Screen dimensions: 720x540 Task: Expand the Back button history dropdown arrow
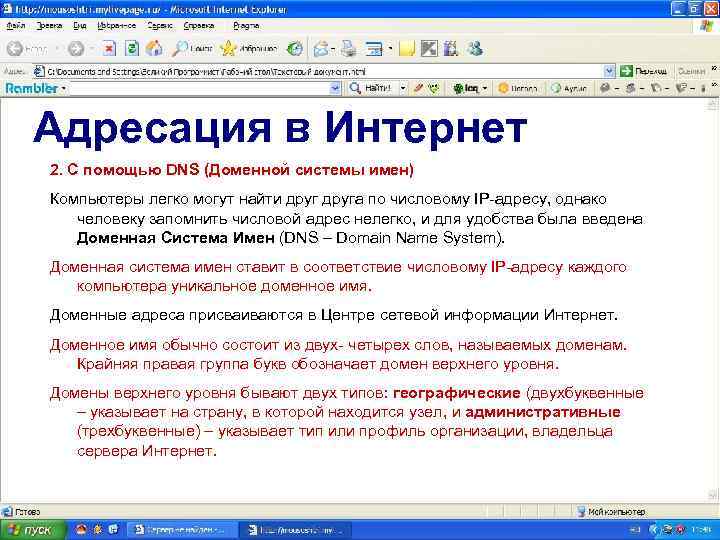pos(57,48)
